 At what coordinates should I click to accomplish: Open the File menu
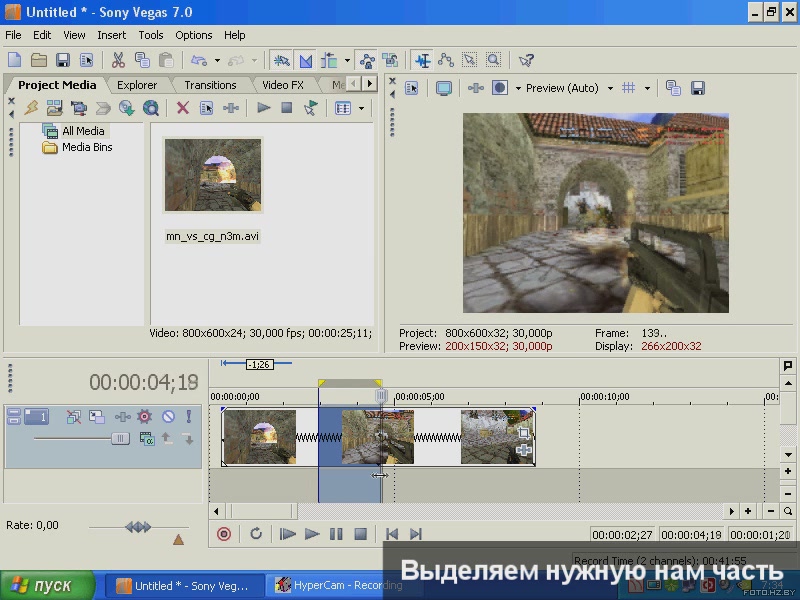pos(13,35)
